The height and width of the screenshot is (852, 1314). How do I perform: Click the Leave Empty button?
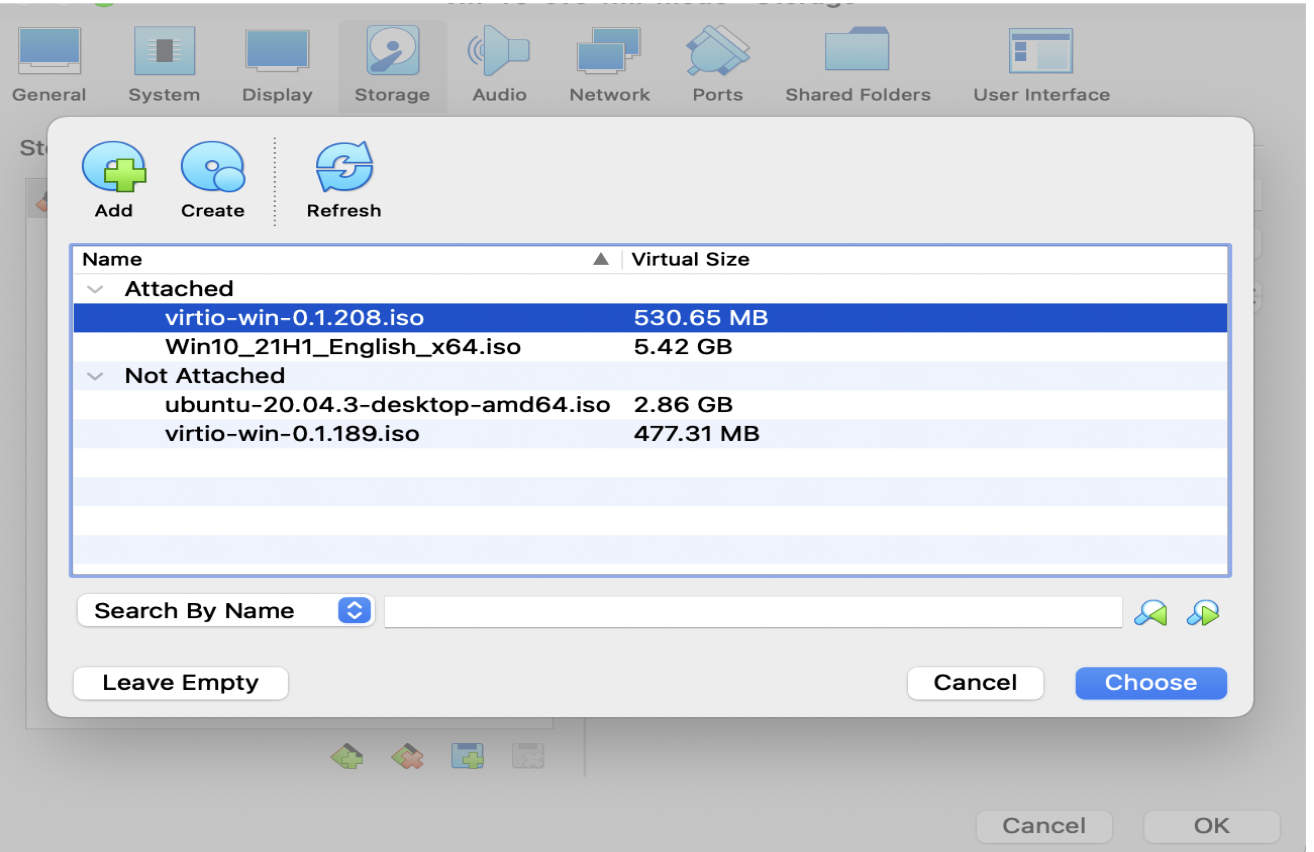(x=180, y=683)
